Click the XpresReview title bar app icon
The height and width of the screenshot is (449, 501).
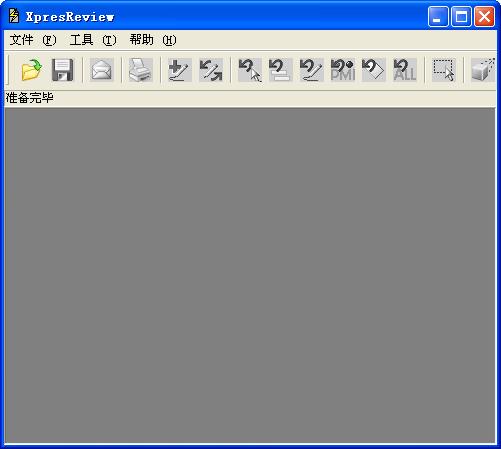pyautogui.click(x=14, y=16)
